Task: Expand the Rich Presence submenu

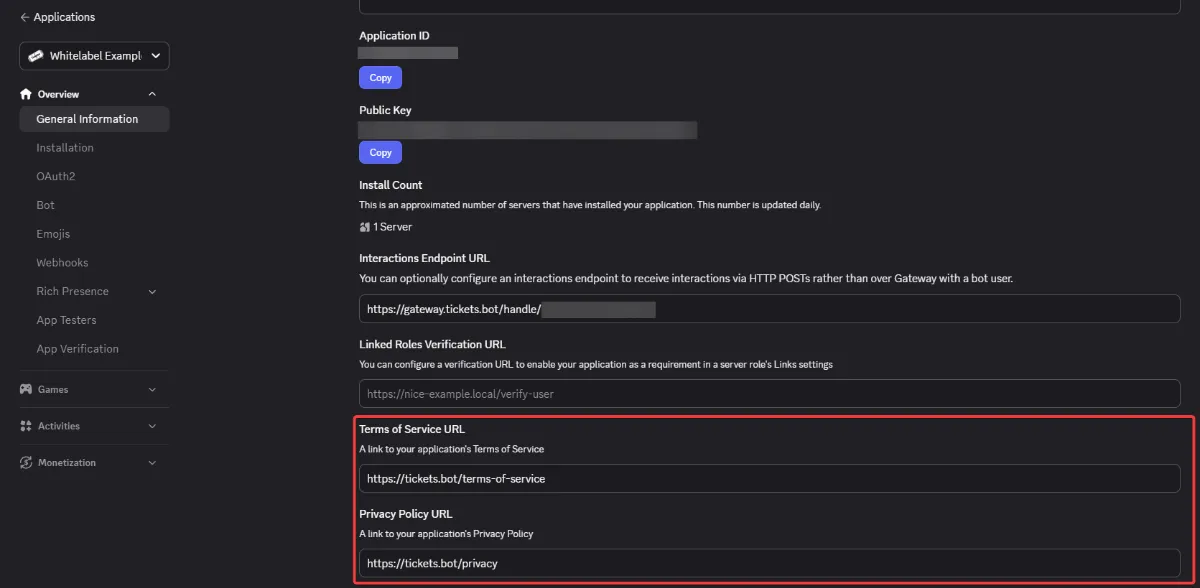Action: [x=152, y=292]
